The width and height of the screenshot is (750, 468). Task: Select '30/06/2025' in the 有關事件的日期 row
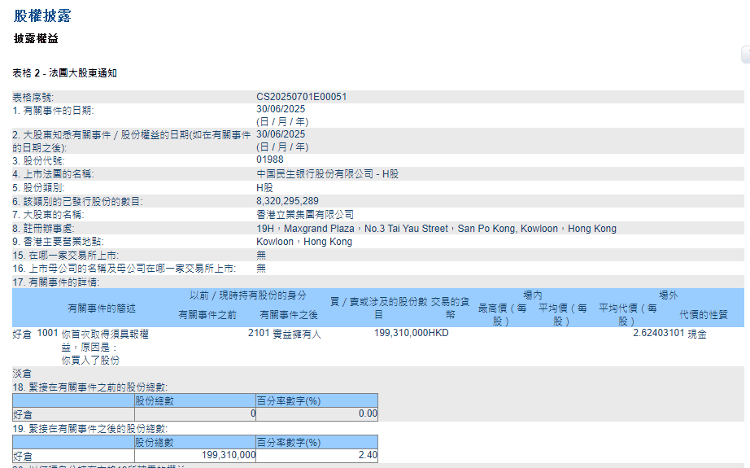click(x=280, y=109)
